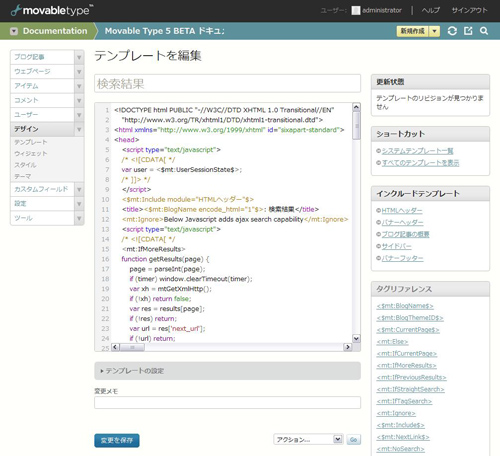Click the horizontal scrollbar thumb in editor

pos(132,347)
